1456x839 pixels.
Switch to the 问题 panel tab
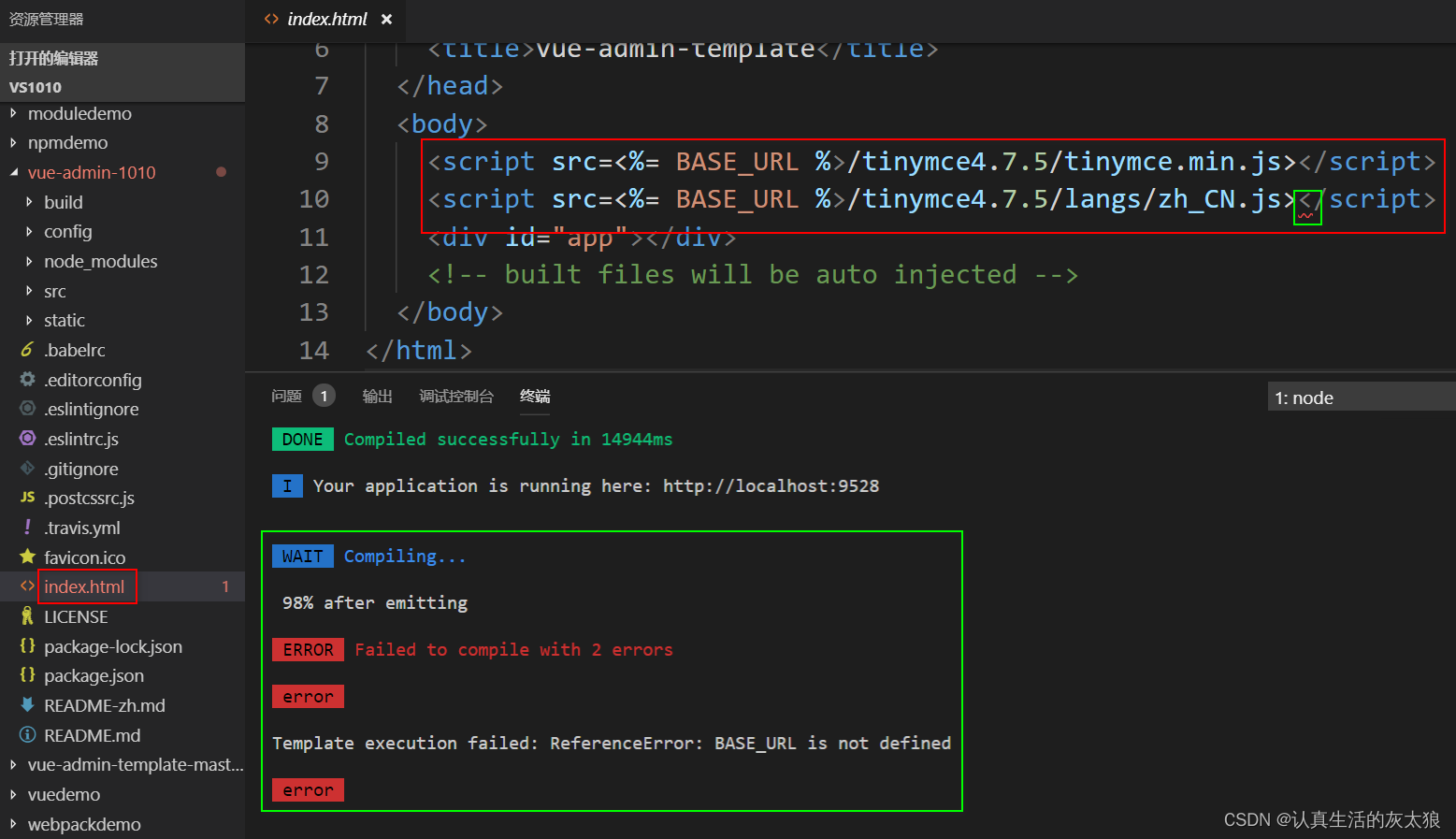point(286,396)
